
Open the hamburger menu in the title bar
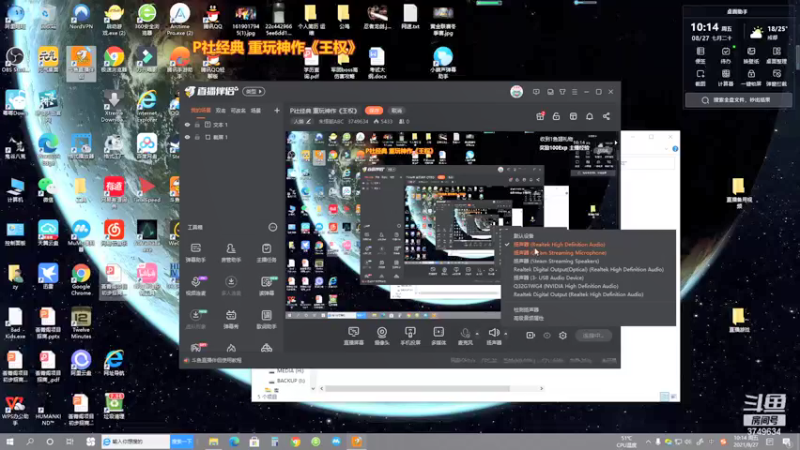(574, 92)
